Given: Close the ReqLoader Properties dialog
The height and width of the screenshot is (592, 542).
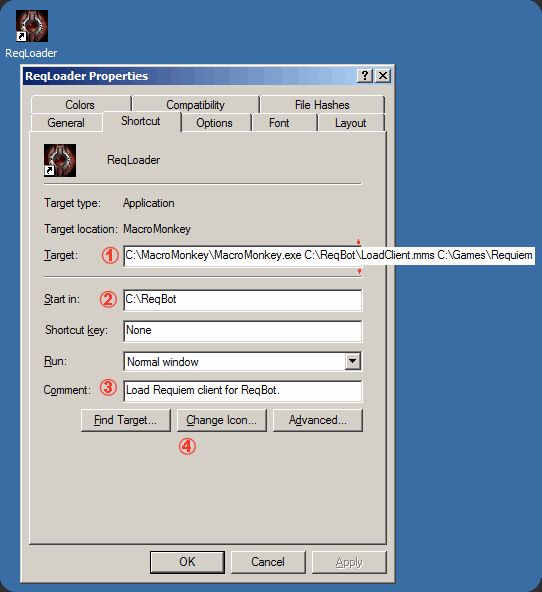Looking at the screenshot, I should tap(383, 76).
